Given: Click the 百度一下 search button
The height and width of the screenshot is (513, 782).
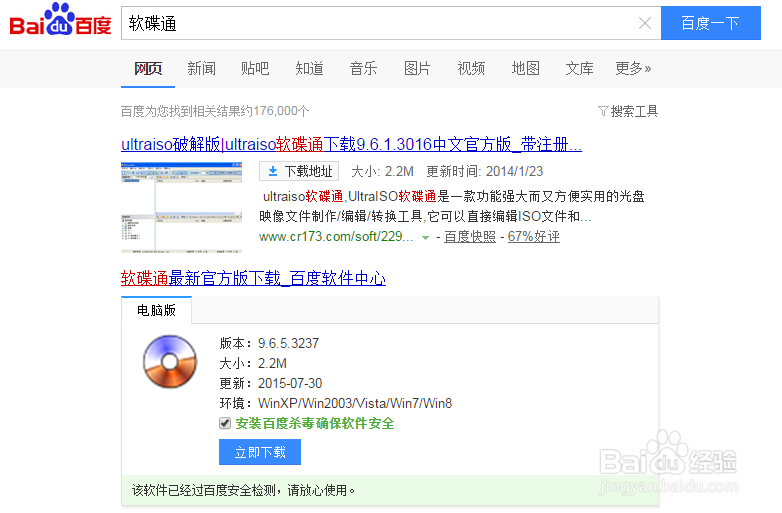Looking at the screenshot, I should click(x=711, y=23).
